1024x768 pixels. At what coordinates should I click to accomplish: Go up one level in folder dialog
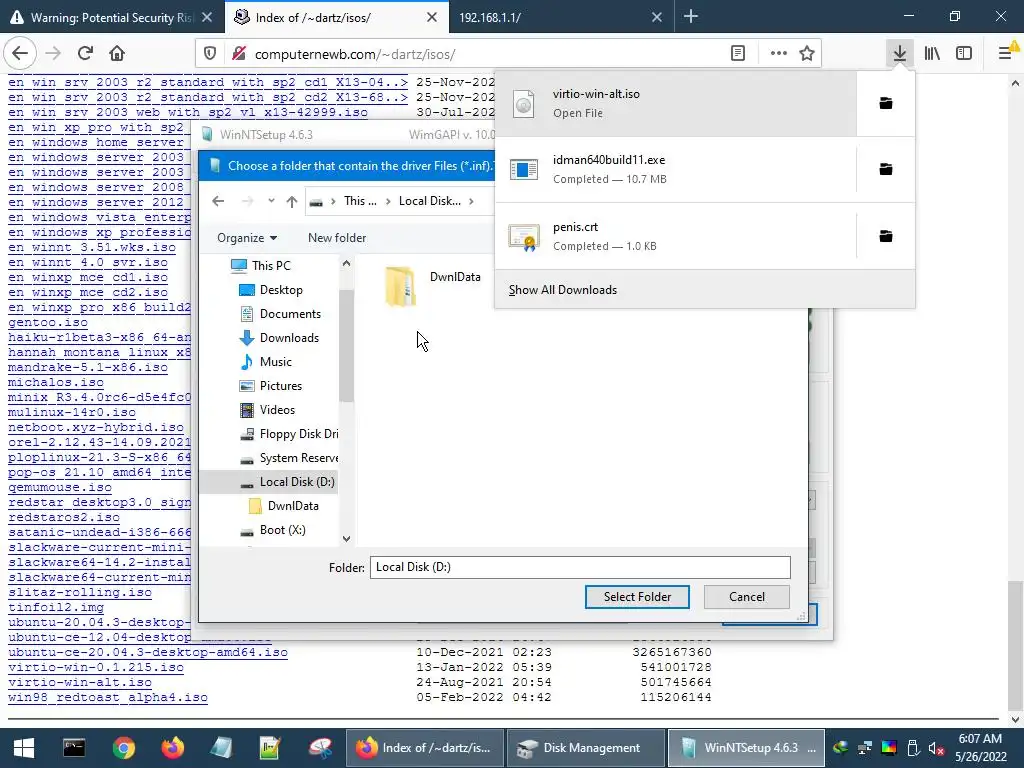point(292,201)
